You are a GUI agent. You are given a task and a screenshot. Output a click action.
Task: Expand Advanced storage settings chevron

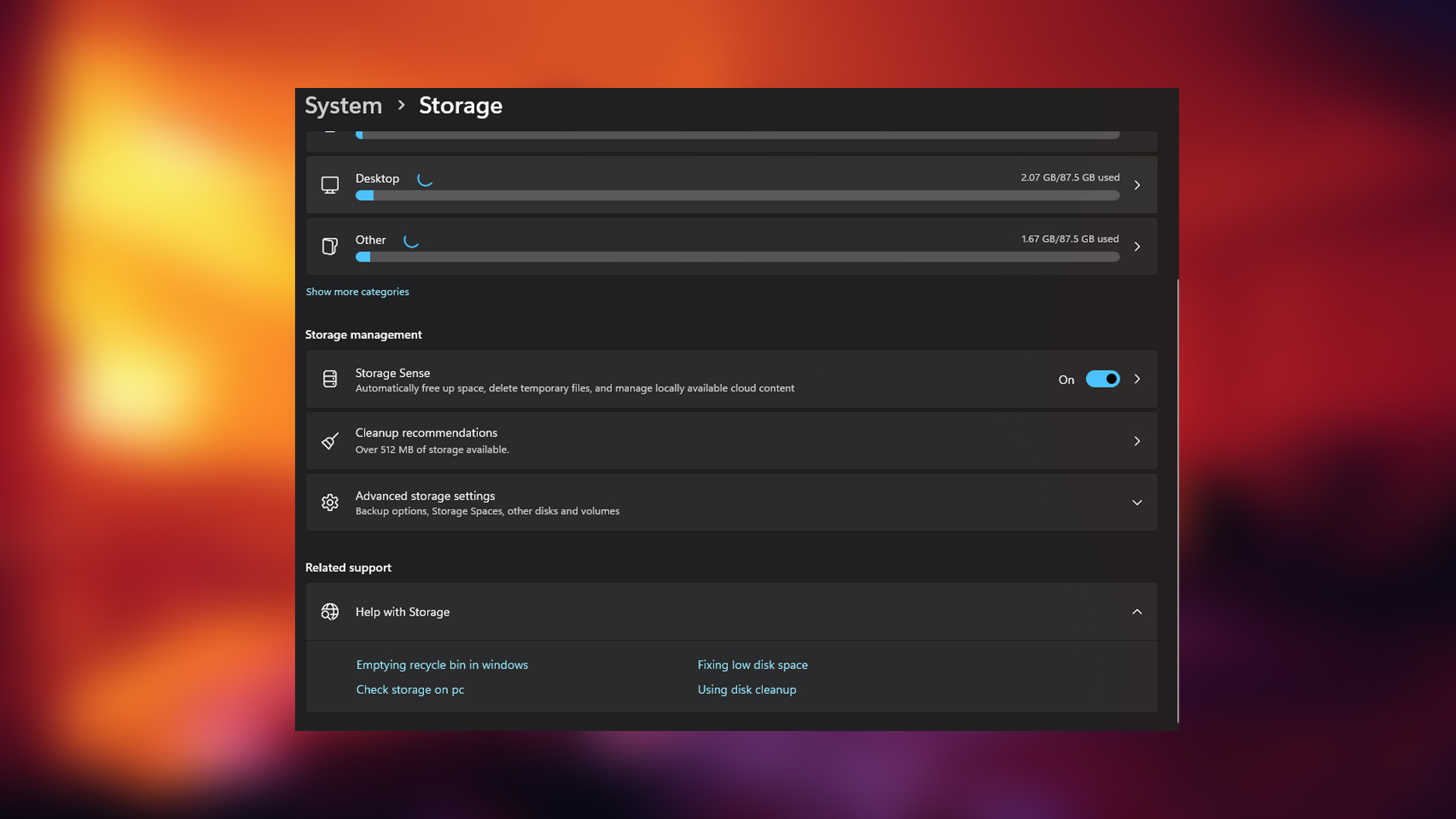coord(1137,502)
